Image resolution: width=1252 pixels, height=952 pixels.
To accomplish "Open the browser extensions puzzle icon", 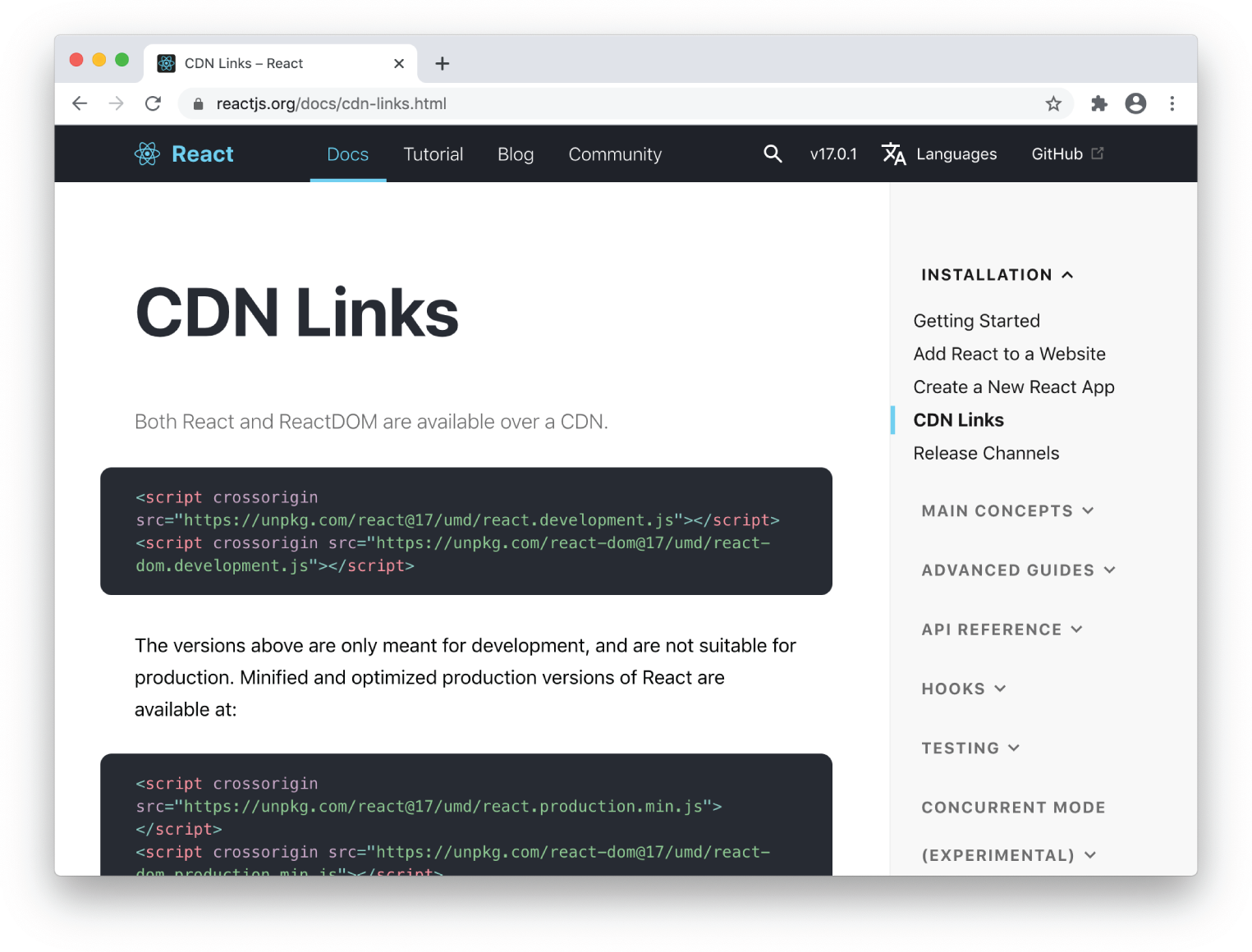I will click(x=1098, y=103).
